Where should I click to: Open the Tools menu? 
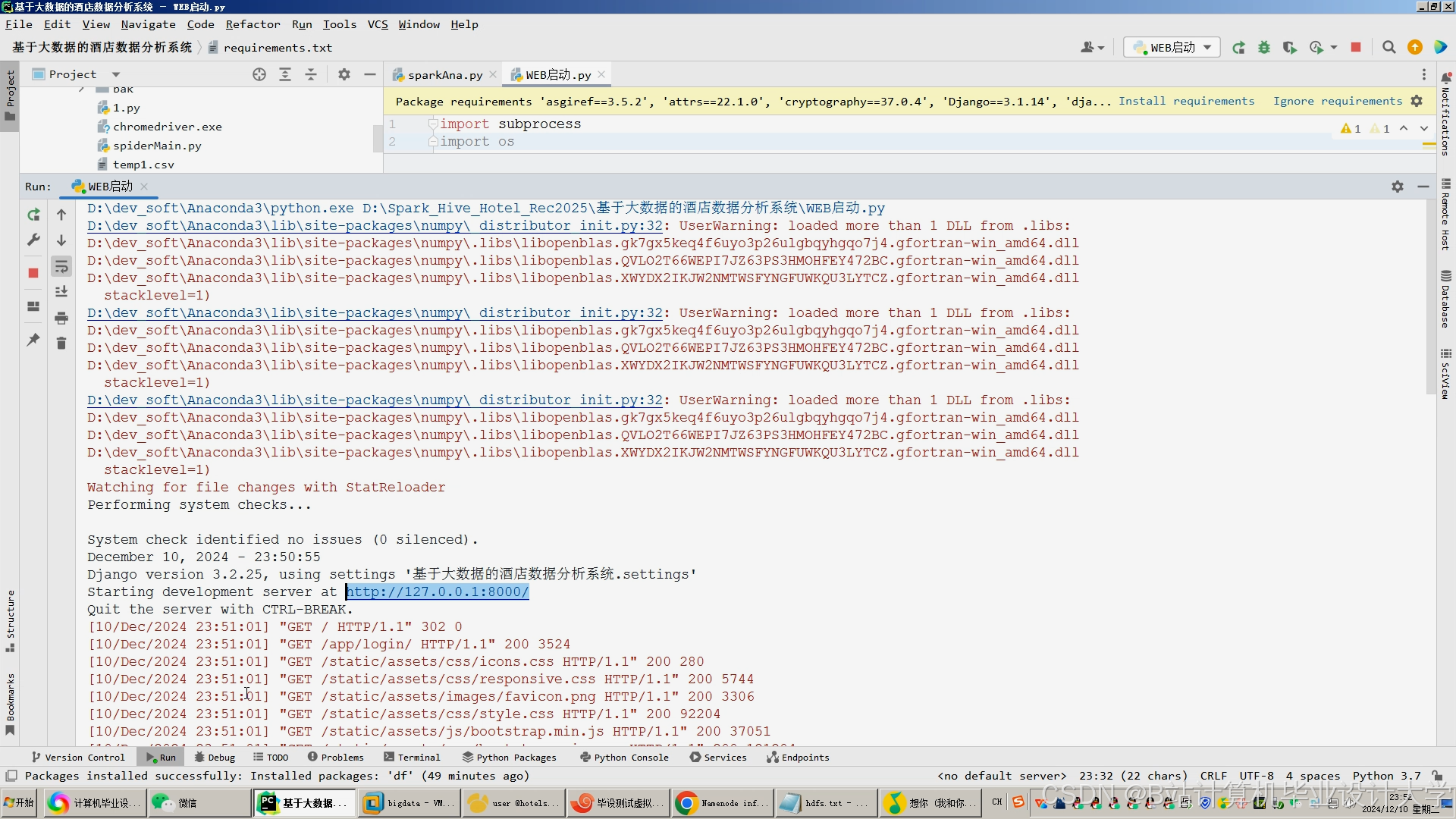pyautogui.click(x=339, y=24)
